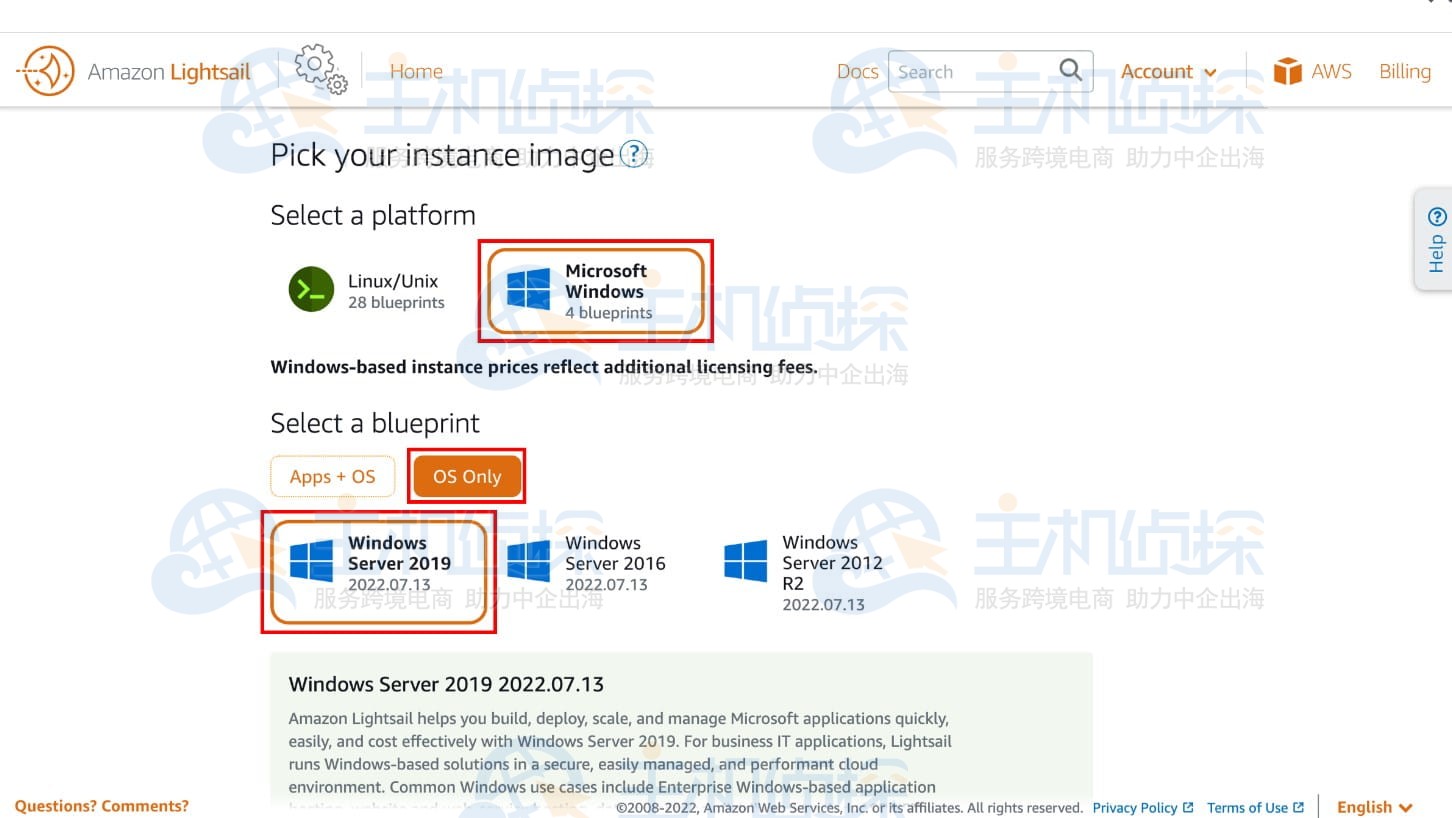Open the AWS text link
This screenshot has height=818, width=1452.
1331,71
